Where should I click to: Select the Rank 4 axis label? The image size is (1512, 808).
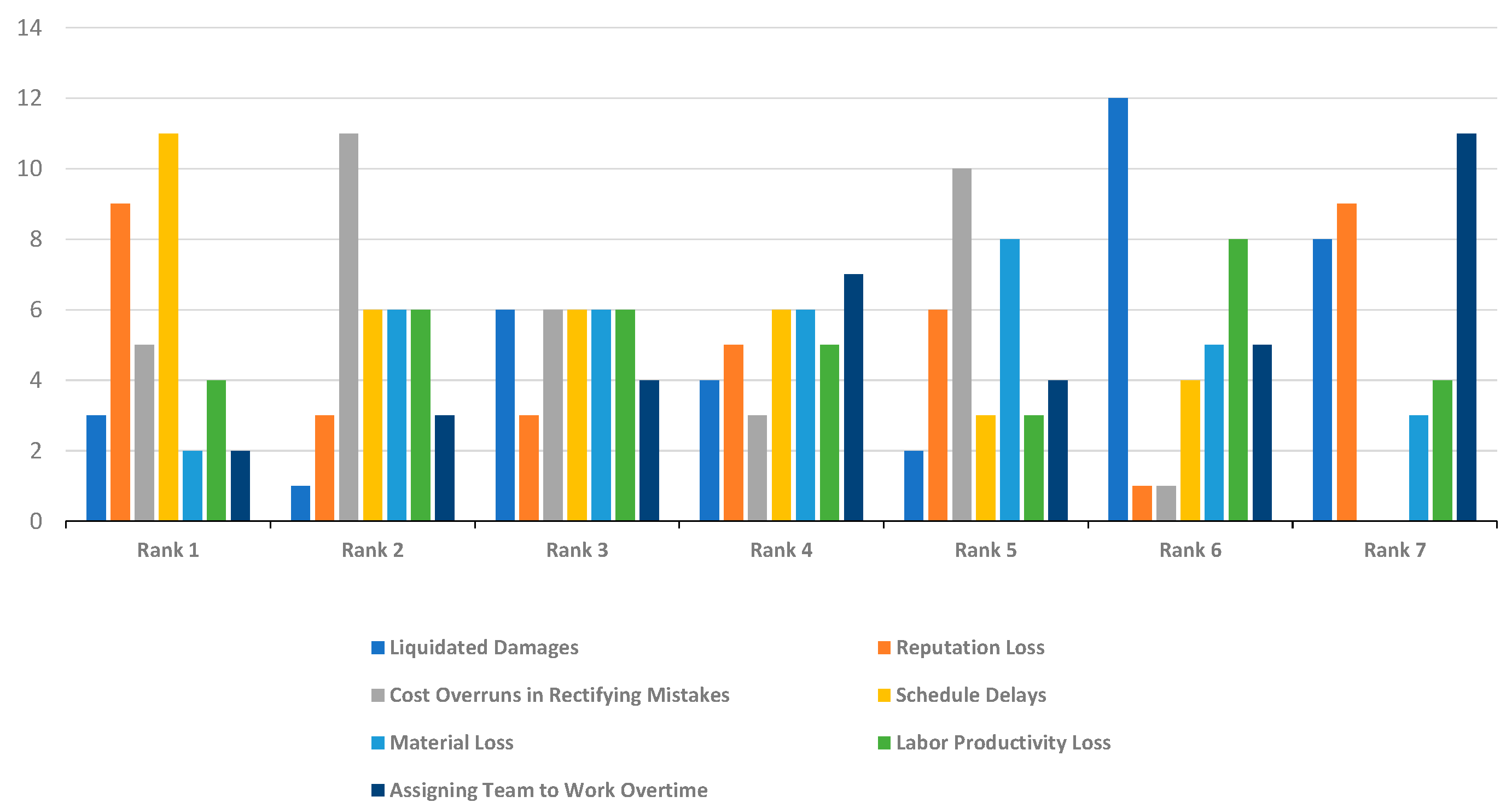coord(781,550)
